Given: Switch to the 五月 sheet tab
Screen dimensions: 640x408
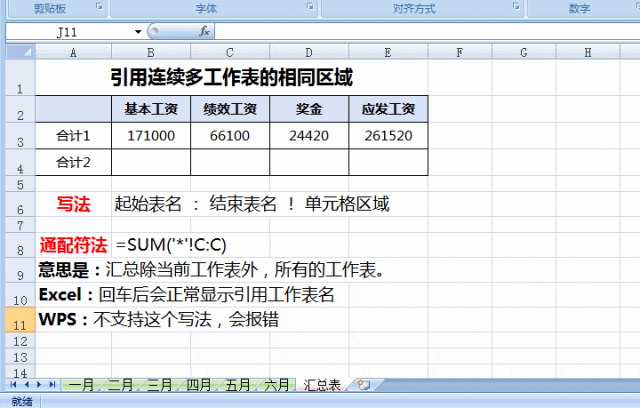Looking at the screenshot, I should [238, 385].
